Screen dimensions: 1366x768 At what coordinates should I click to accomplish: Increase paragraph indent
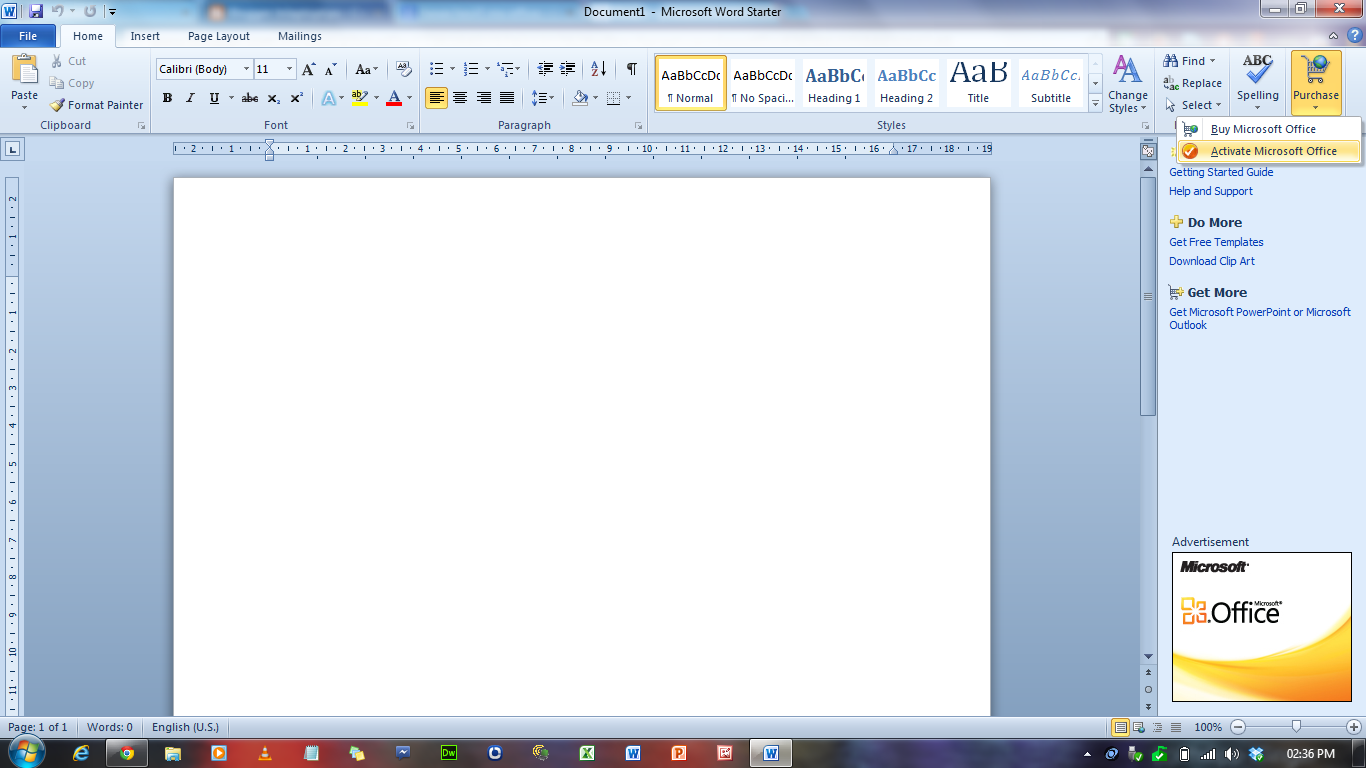[x=568, y=69]
